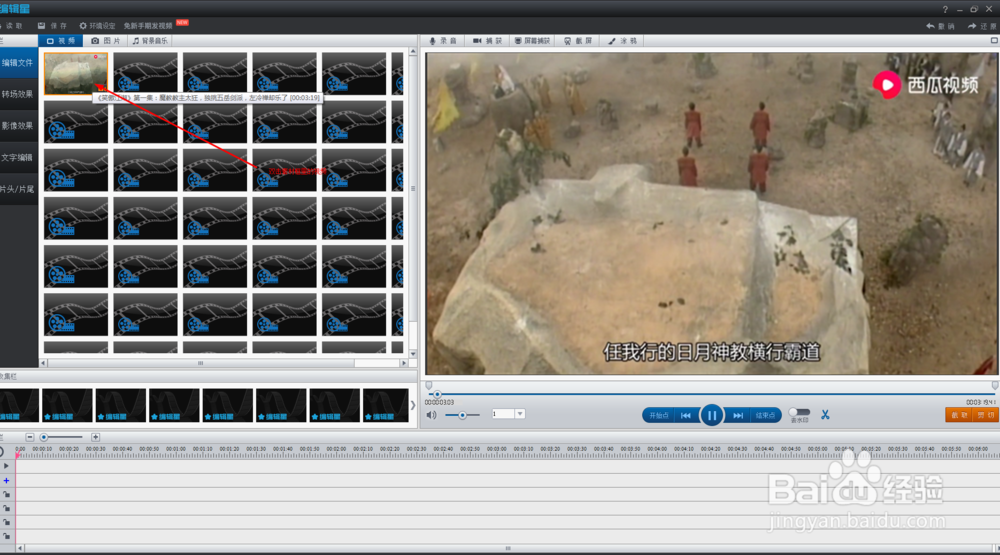Jump to previous frame button
Image resolution: width=1000 pixels, height=555 pixels.
(686, 415)
